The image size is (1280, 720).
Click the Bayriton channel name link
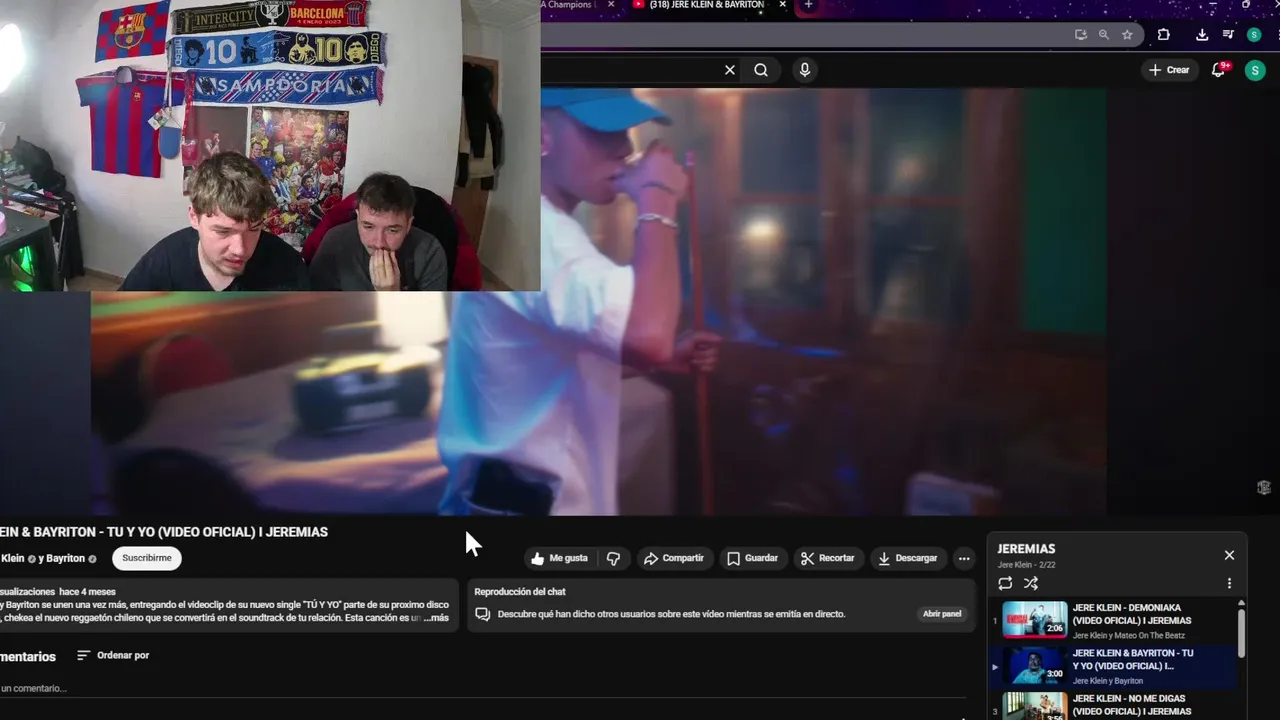[x=65, y=558]
